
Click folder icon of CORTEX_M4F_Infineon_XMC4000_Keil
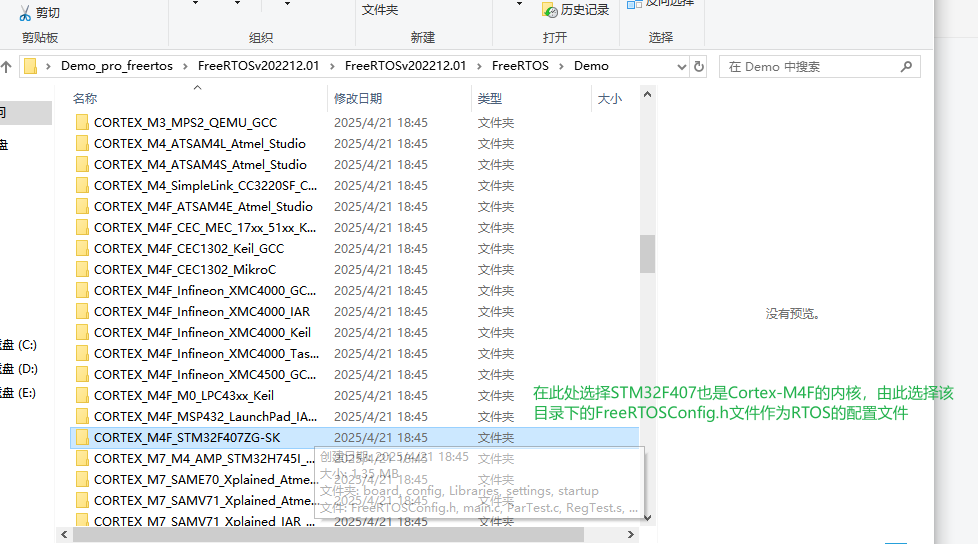pos(82,333)
